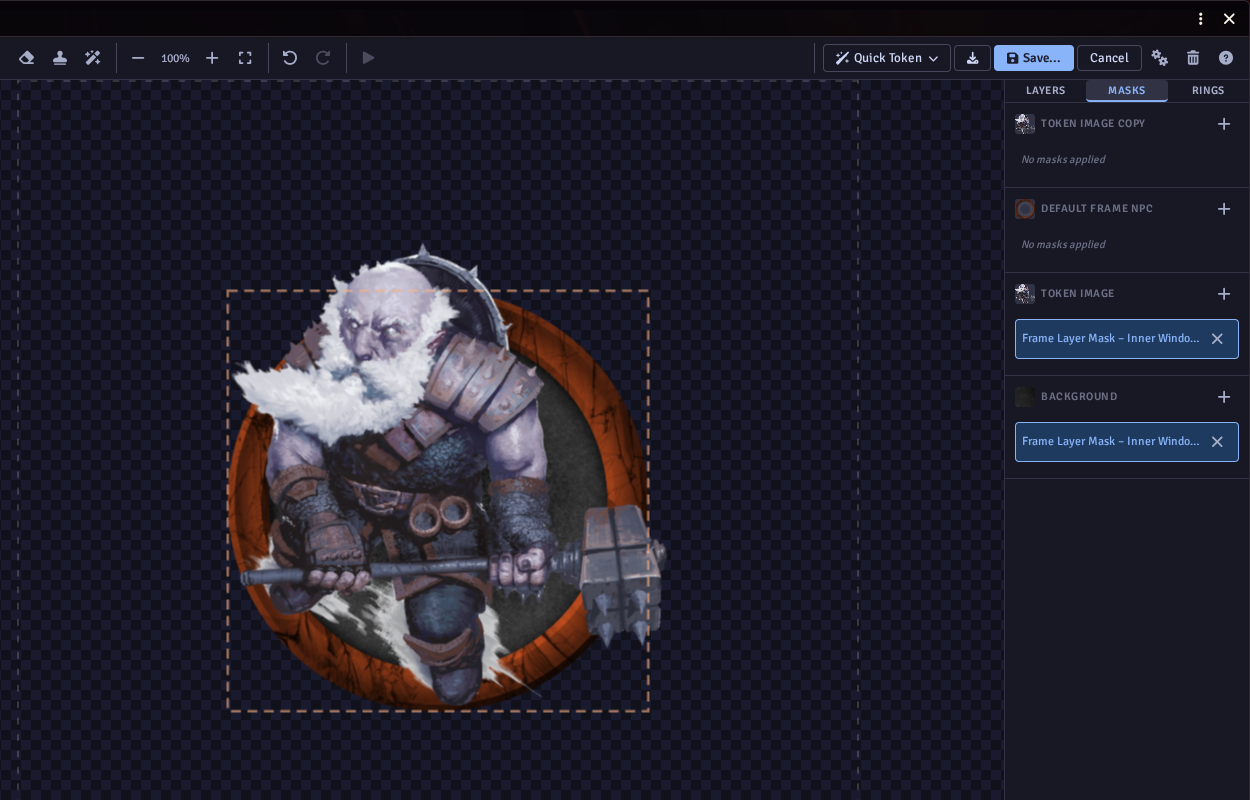1250x800 pixels.
Task: Add a mask to Default Frame NPC
Action: point(1224,209)
